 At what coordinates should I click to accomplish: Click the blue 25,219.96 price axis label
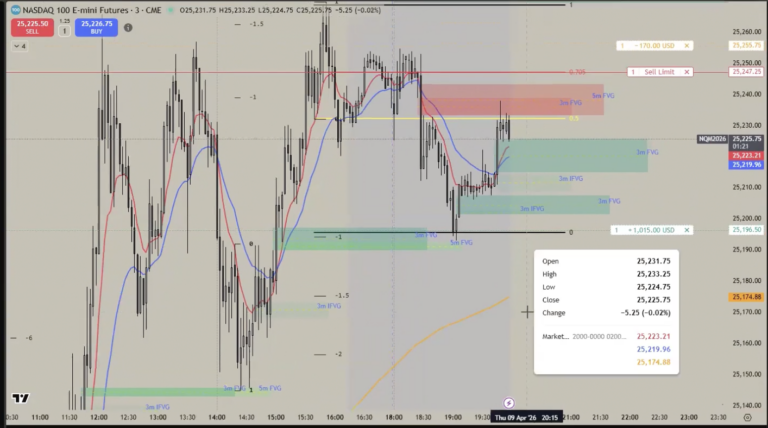click(746, 165)
